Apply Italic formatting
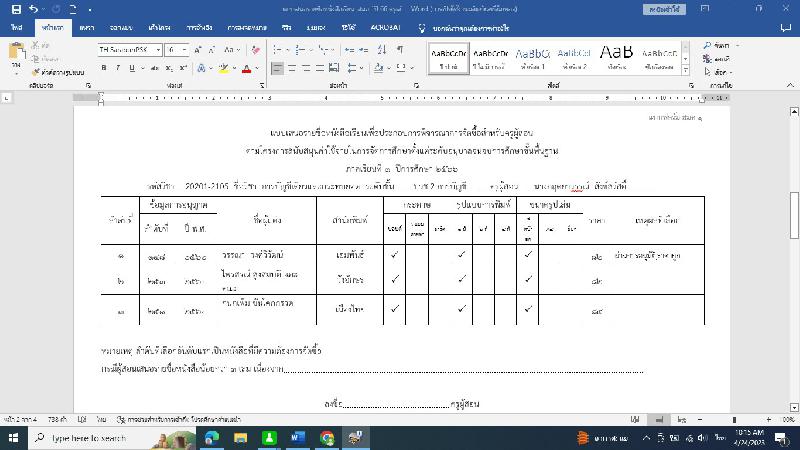800x450 pixels. point(118,68)
